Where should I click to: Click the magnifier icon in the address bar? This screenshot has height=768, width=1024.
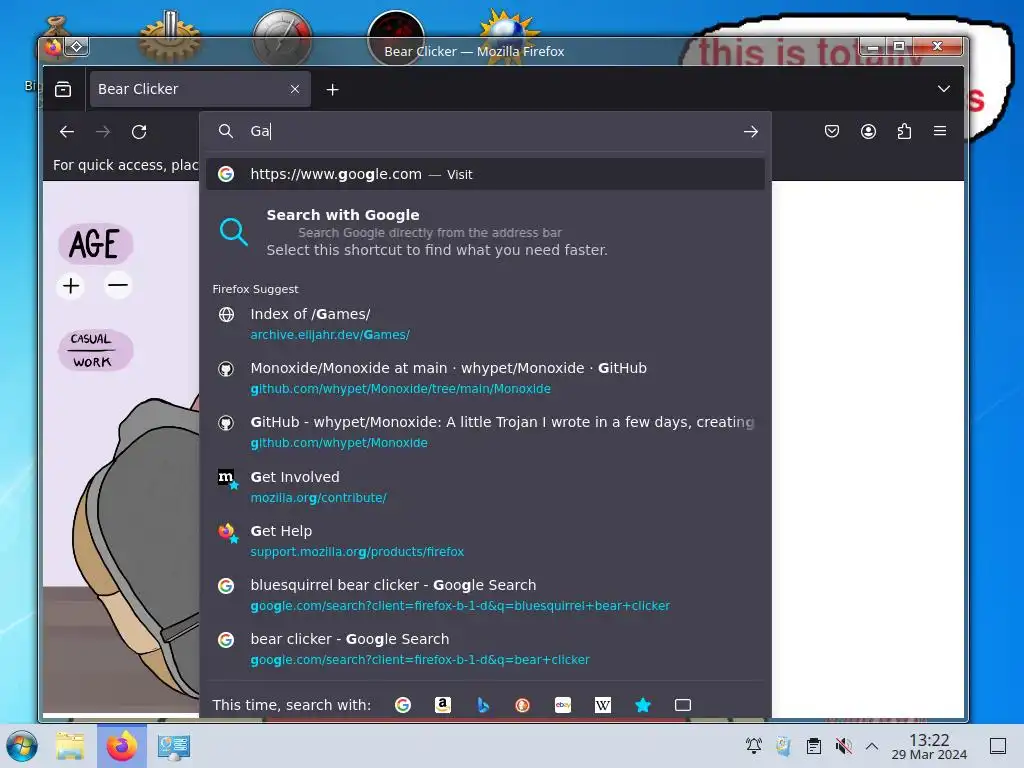coord(226,131)
